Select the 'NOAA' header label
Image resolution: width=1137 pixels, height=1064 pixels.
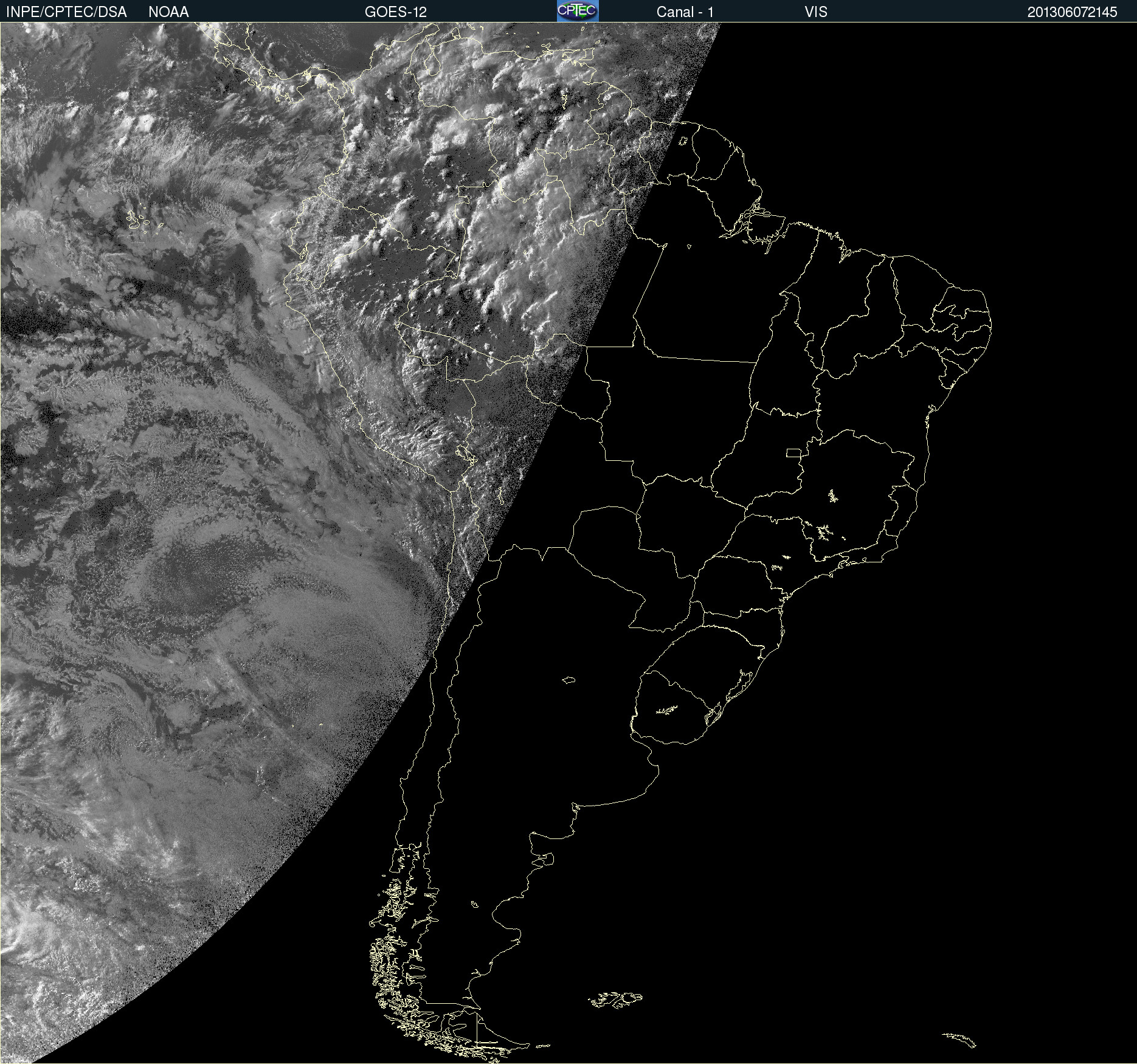pos(168,12)
